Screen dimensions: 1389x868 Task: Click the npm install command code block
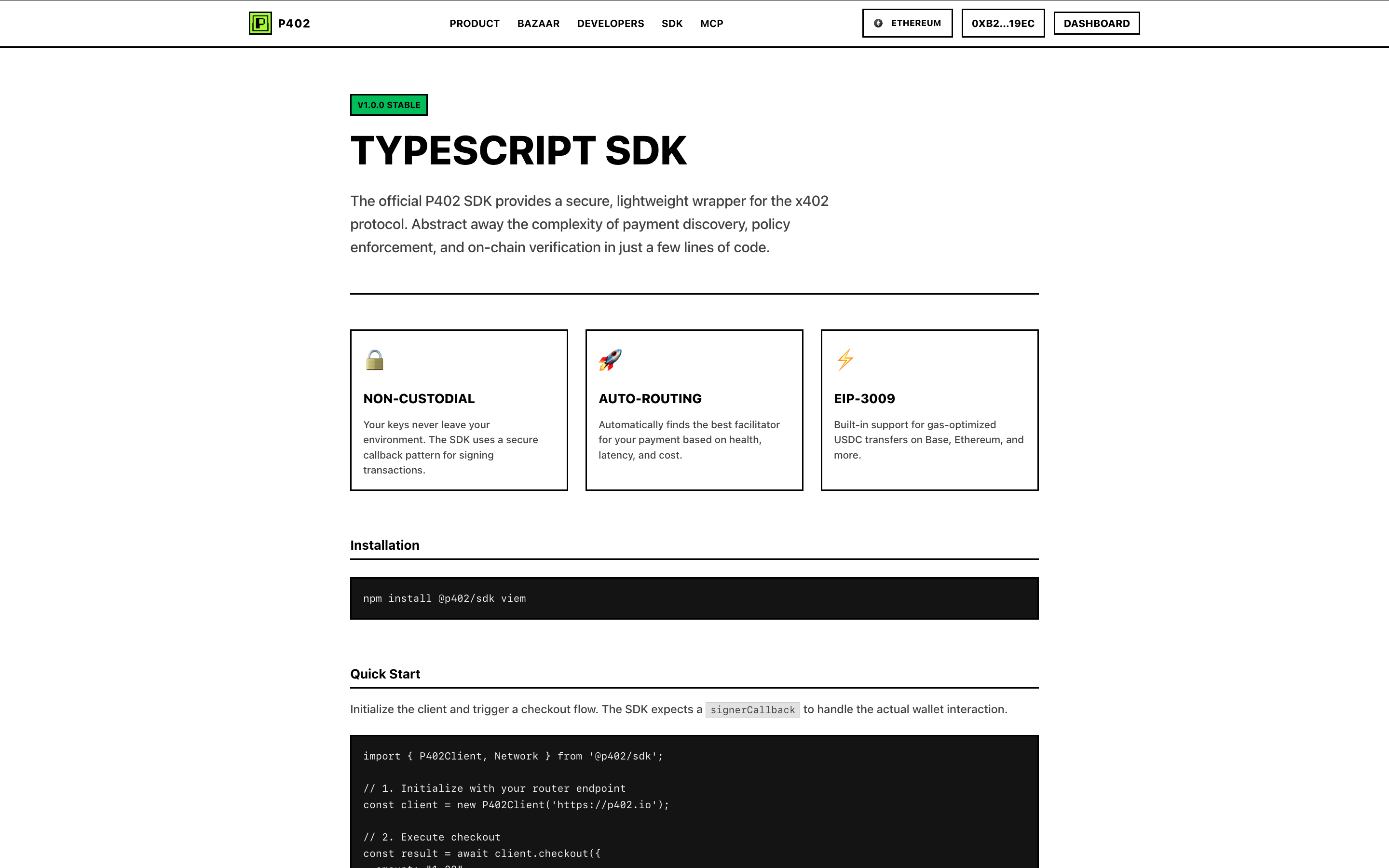[x=694, y=598]
